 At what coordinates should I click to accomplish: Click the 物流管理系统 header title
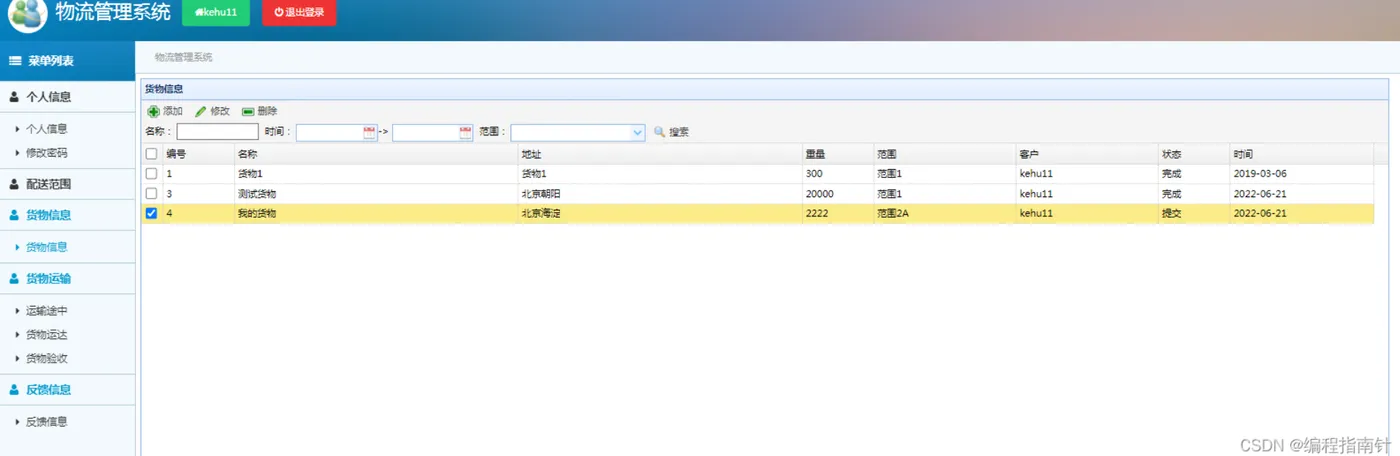112,12
